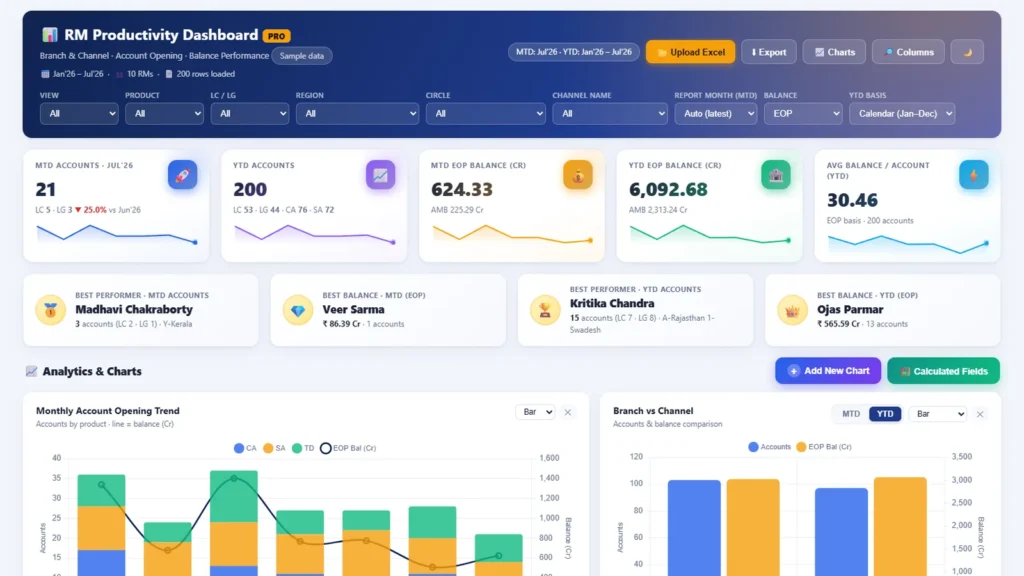Click the trophy icon beside Kritika Chandra
The width and height of the screenshot is (1024, 576).
point(545,310)
